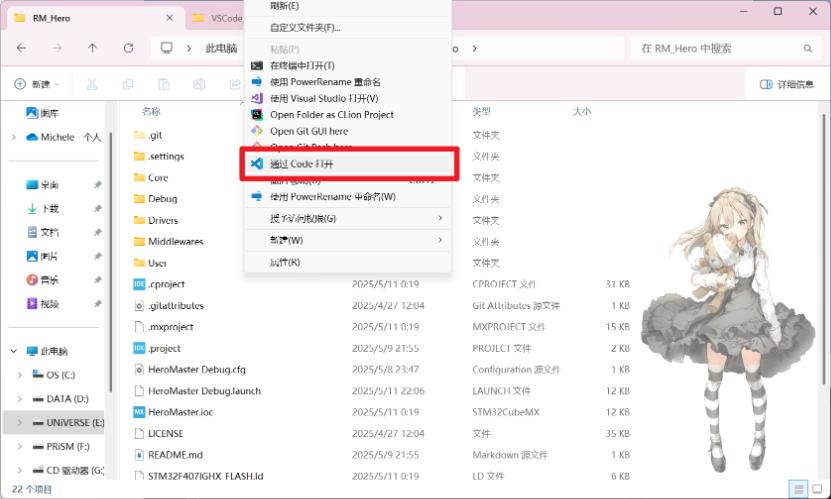Open 图库 in the navigation pane
This screenshot has width=831, height=499.
click(x=42, y=113)
